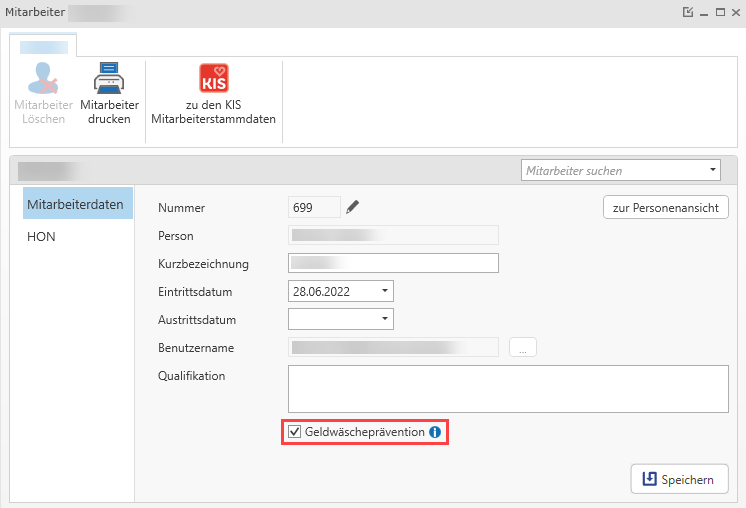Viewport: 746px width, 508px height.
Task: Click the zur Personenansicht button
Action: (665, 207)
